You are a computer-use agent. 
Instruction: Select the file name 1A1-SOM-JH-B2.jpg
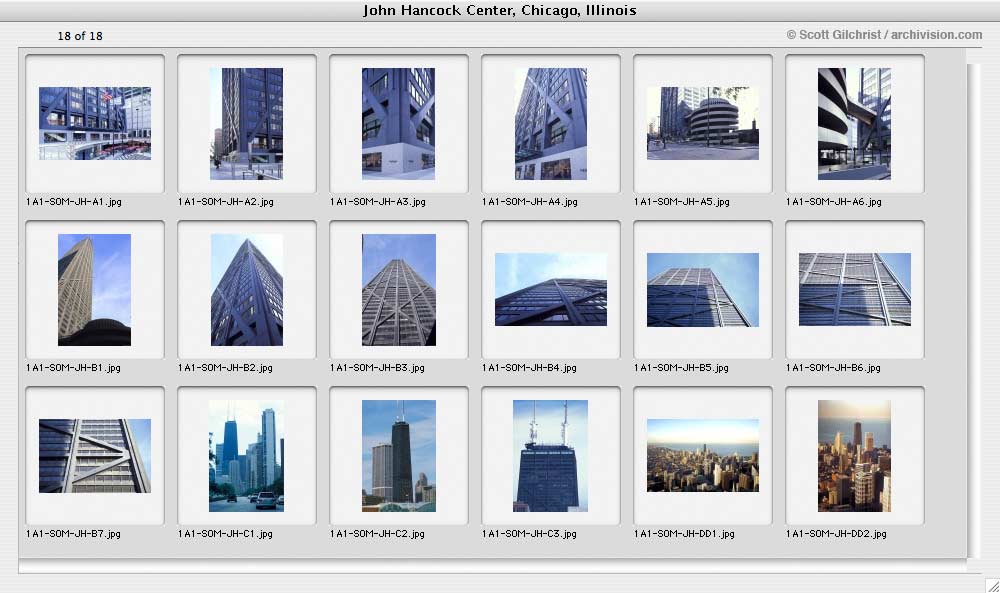tap(225, 368)
